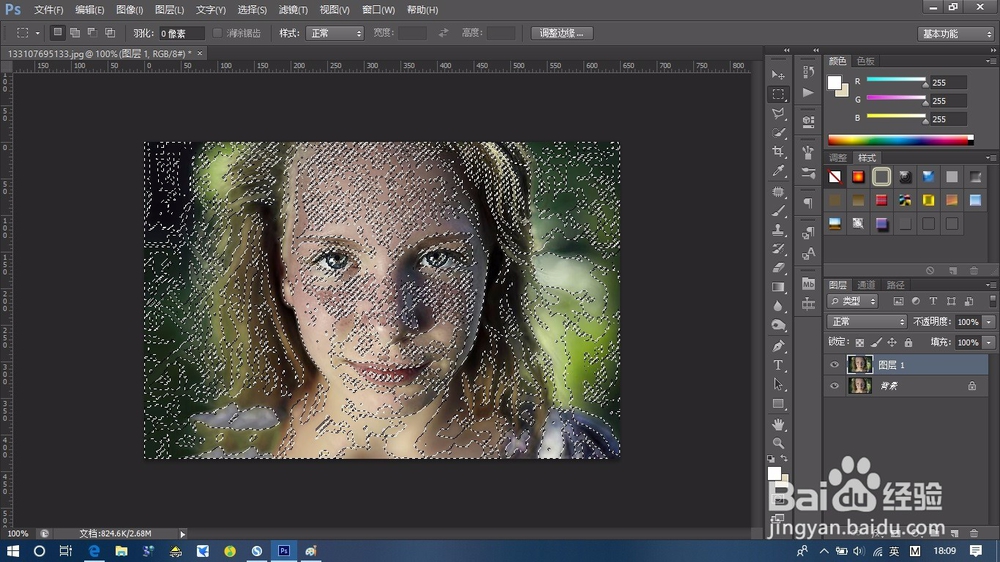Open the 基本功能 workspace dropdown
Screen dimensions: 1000x562
[x=955, y=34]
